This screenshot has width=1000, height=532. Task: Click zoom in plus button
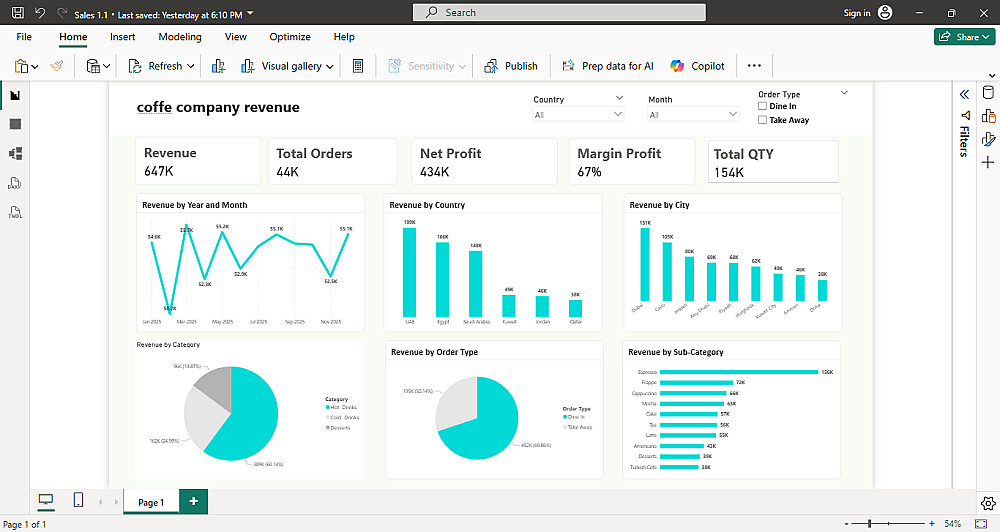click(932, 524)
